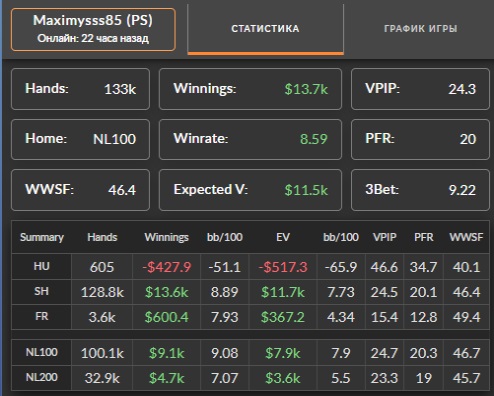
Task: Click the Summary column header
Action: click(x=42, y=237)
